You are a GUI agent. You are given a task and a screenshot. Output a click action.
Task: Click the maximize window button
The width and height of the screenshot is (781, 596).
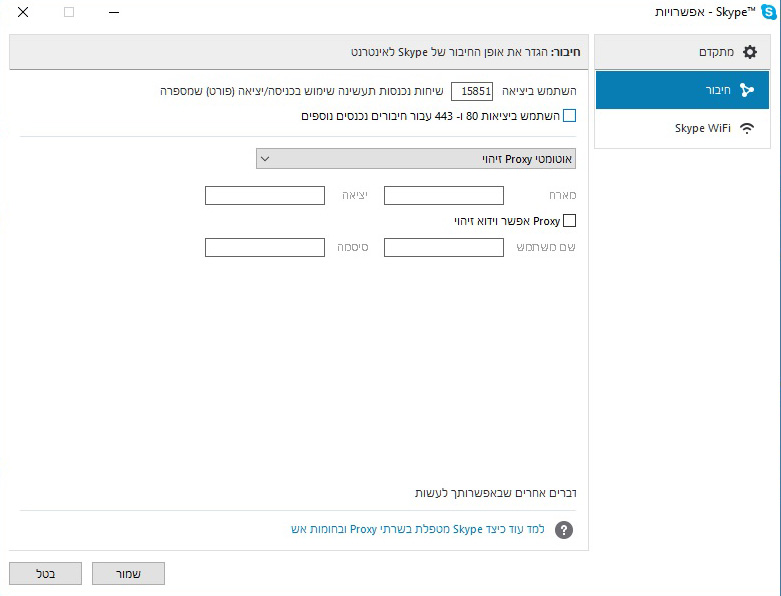[69, 12]
